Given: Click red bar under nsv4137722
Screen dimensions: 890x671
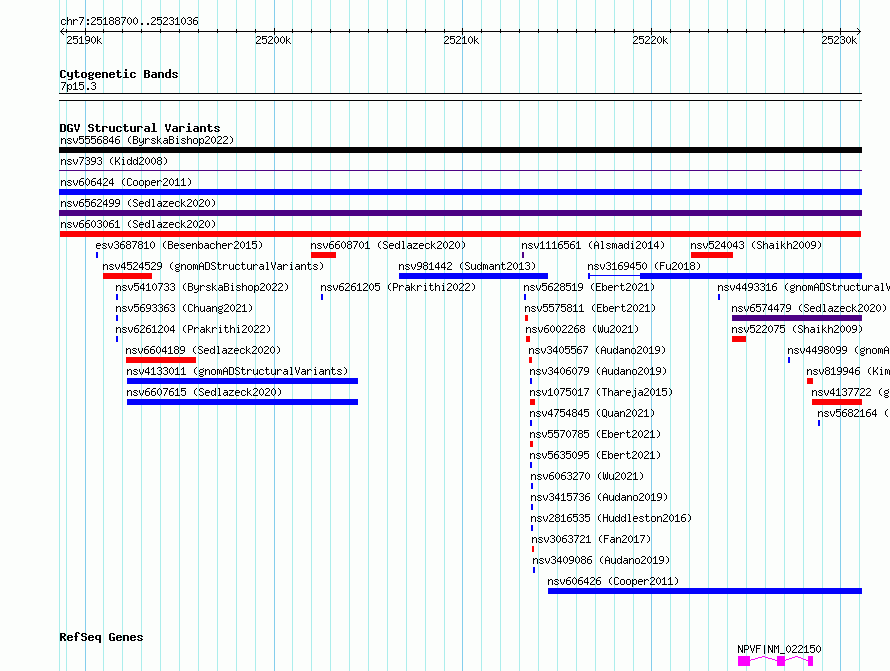Looking at the screenshot, I should pos(837,402).
